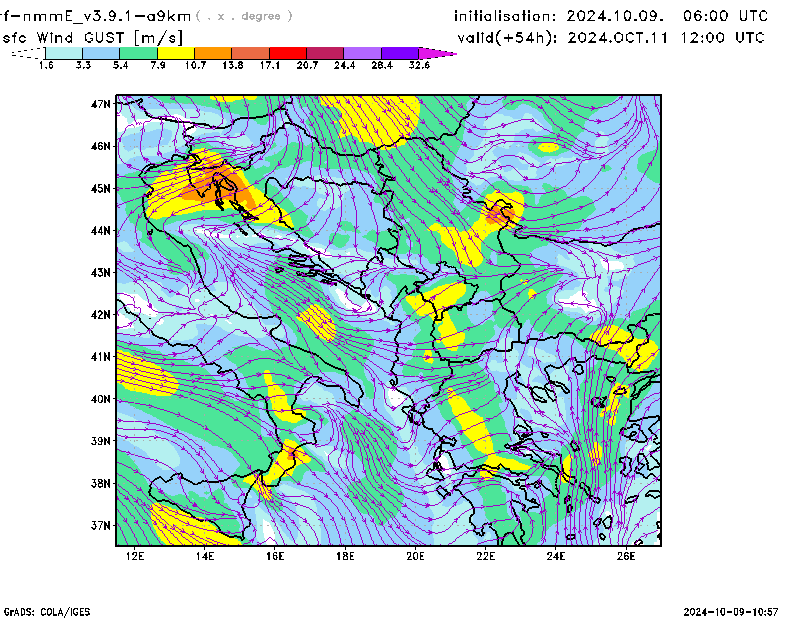The width and height of the screenshot is (800, 618).
Task: Click the lavender legend swatch after 24.4
Action: [x=363, y=53]
